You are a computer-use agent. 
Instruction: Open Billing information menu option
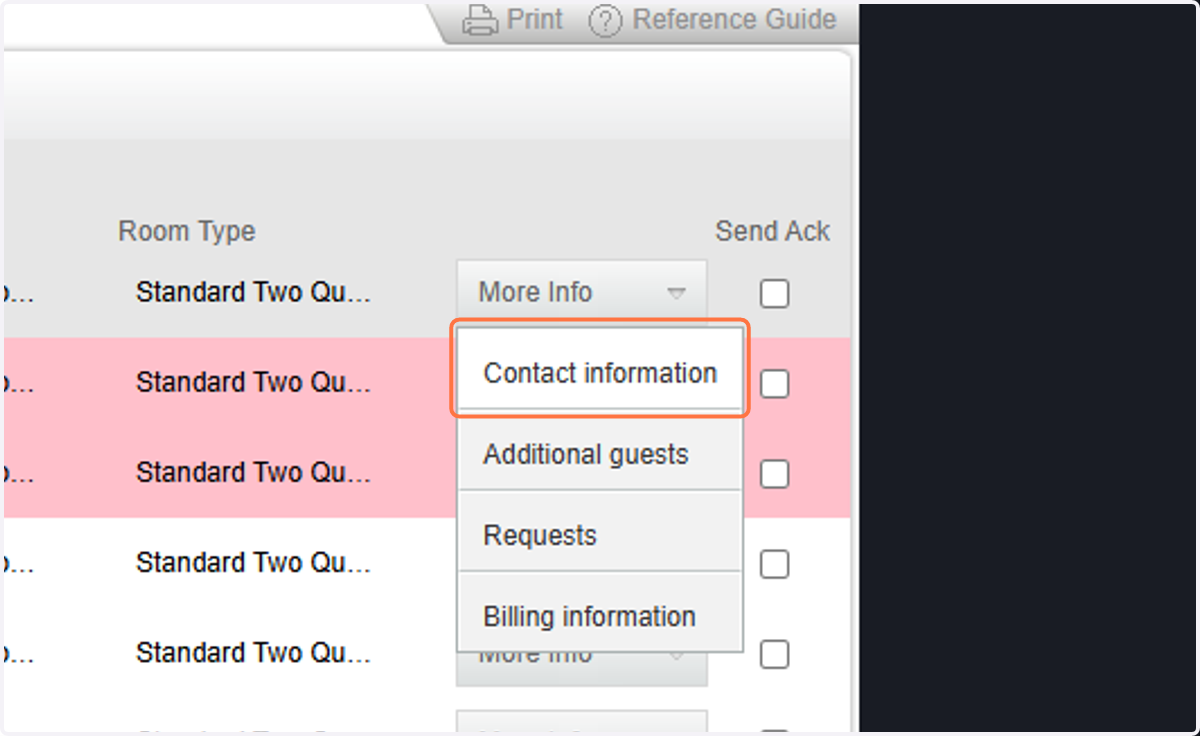[600, 616]
